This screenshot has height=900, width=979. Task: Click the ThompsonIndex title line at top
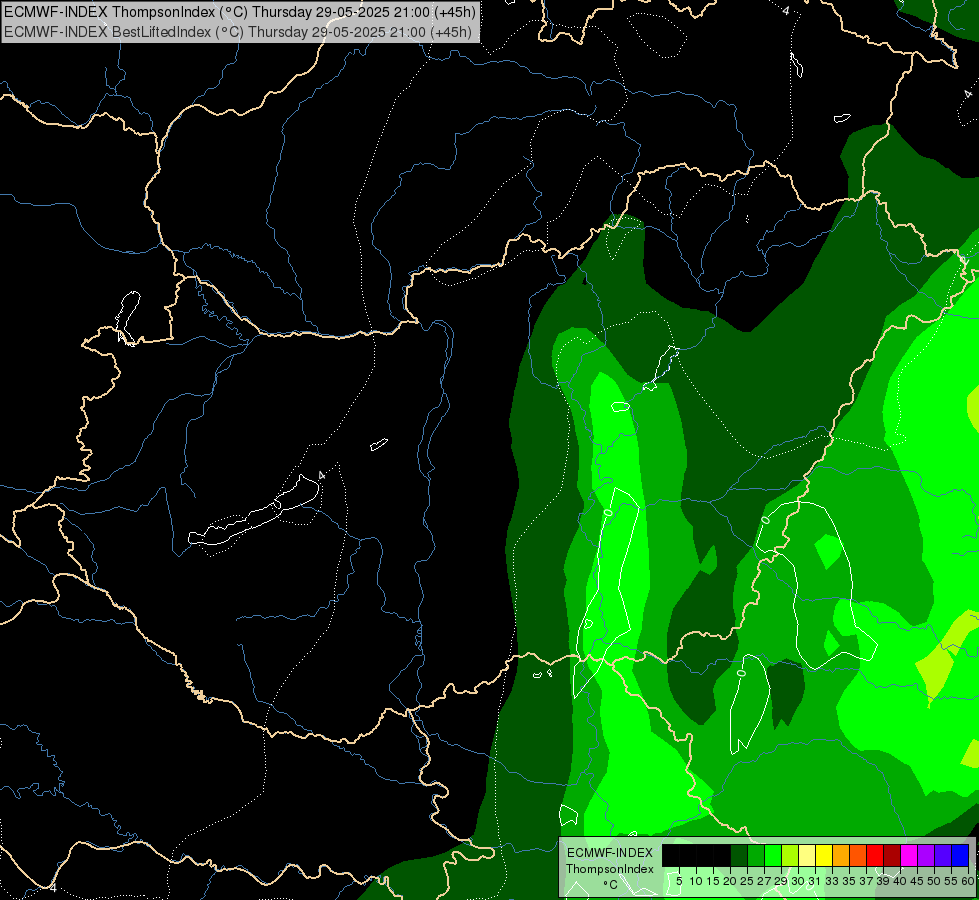coord(240,11)
